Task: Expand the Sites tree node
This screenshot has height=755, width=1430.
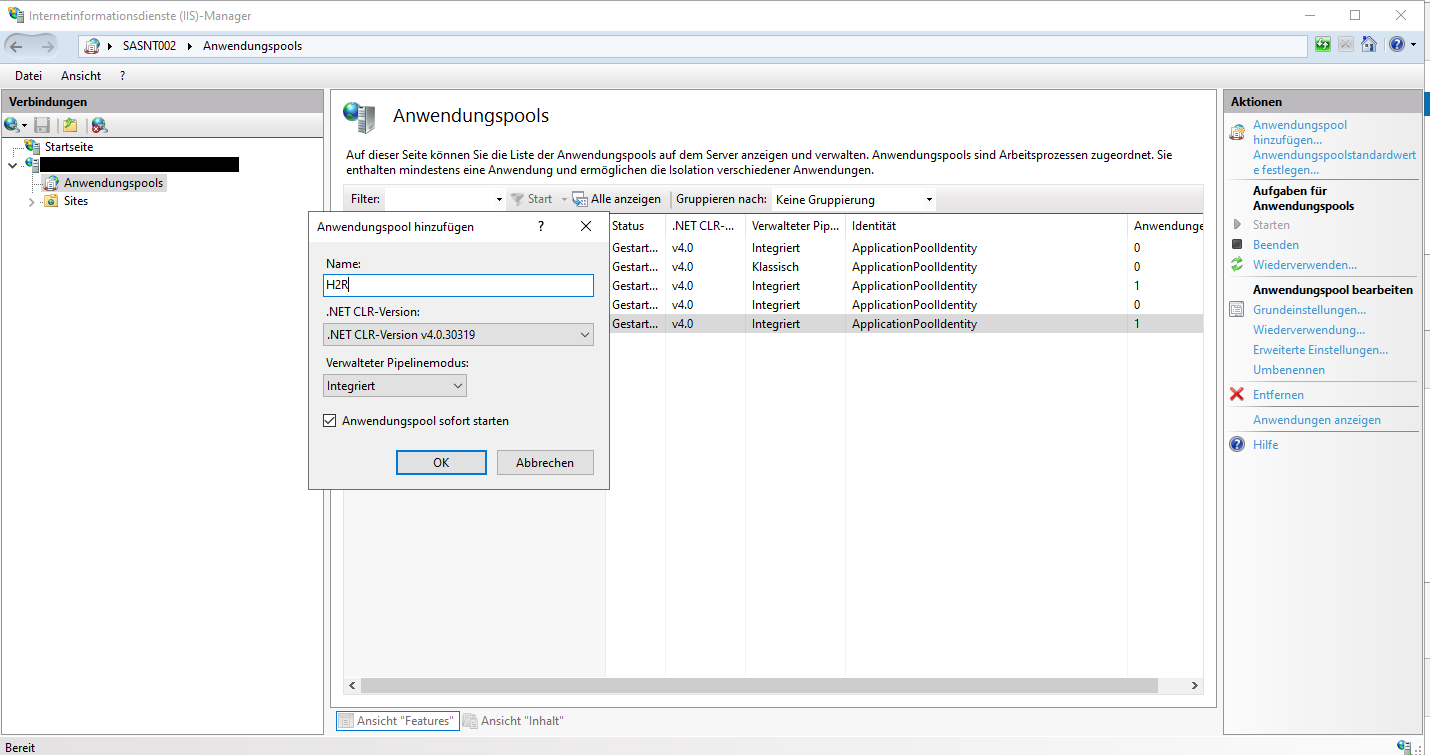Action: [x=31, y=201]
